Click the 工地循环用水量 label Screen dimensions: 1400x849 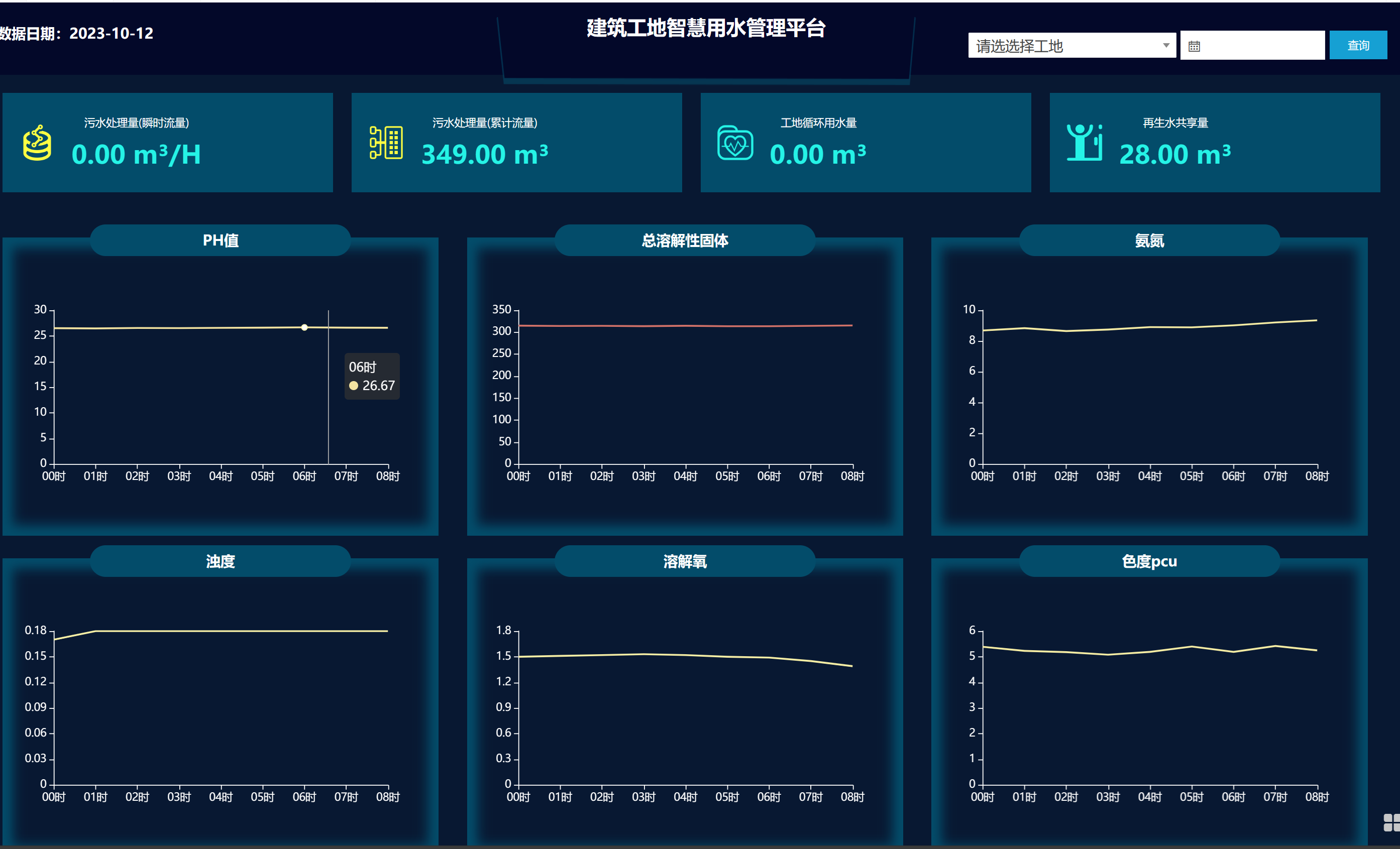pos(818,123)
